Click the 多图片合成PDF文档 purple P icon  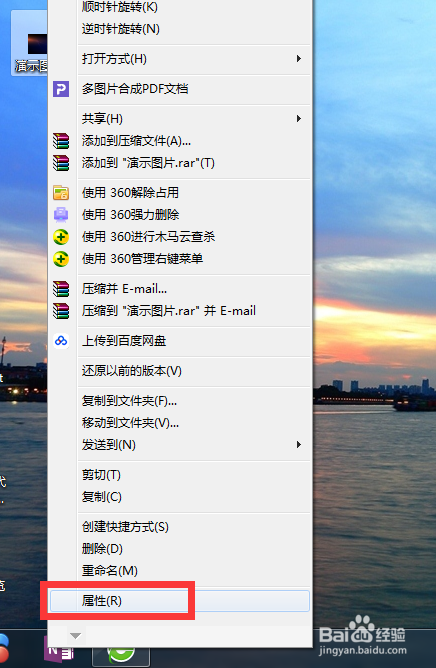tap(61, 89)
